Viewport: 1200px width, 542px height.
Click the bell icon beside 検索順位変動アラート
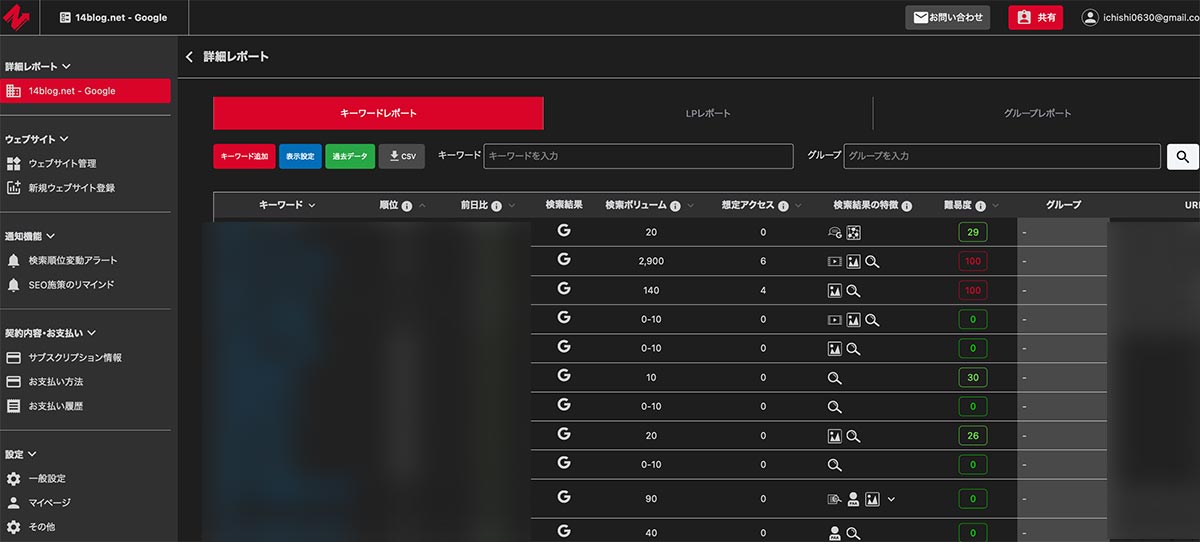point(13,260)
